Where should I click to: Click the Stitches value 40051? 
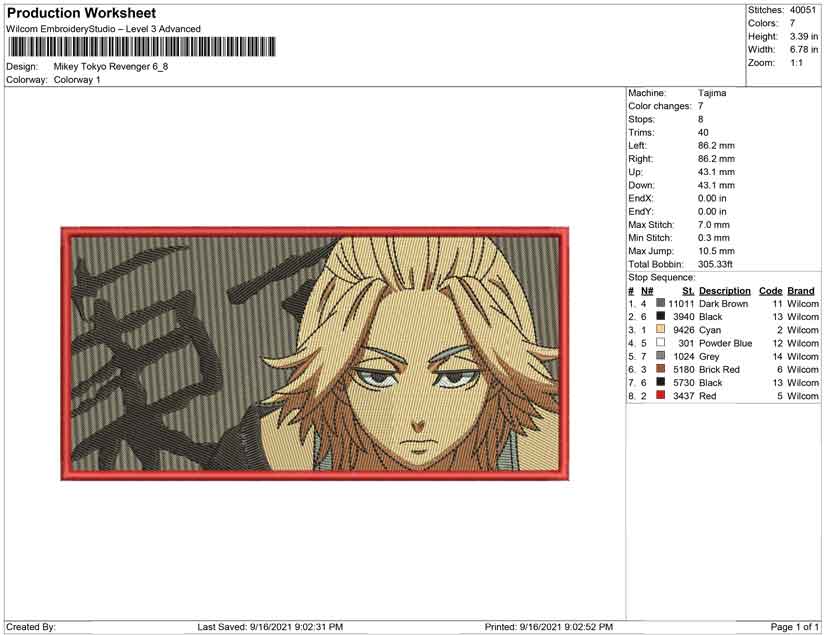pyautogui.click(x=802, y=10)
